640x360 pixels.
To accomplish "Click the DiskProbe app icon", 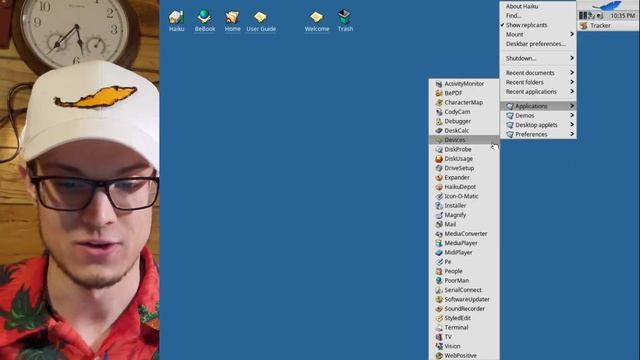I will [439, 149].
